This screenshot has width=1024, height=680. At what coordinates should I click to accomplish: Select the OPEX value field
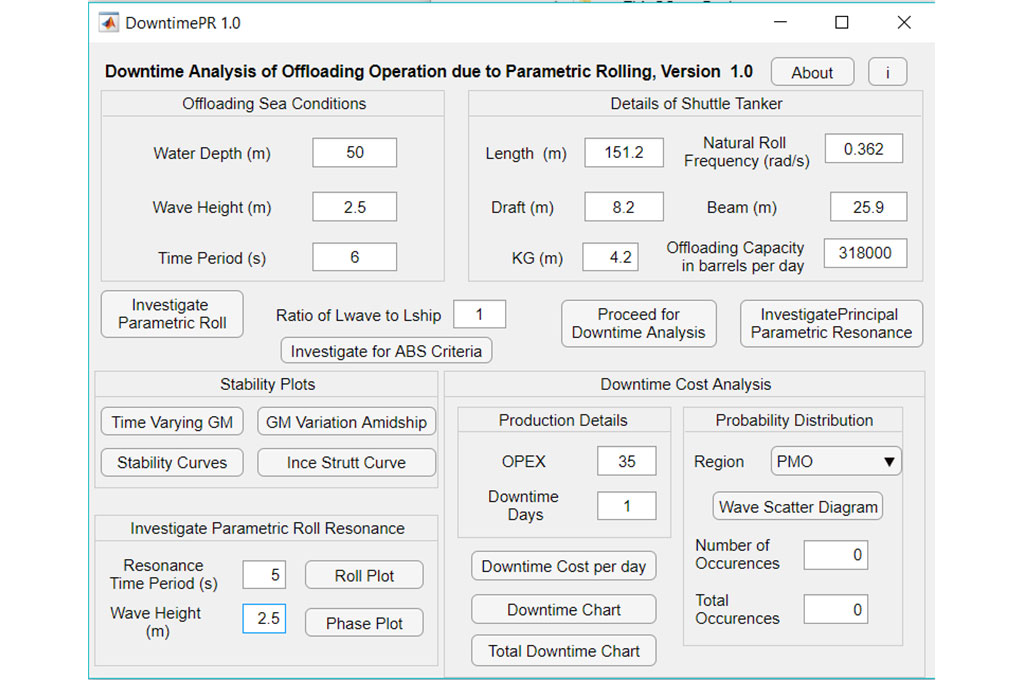[x=626, y=461]
